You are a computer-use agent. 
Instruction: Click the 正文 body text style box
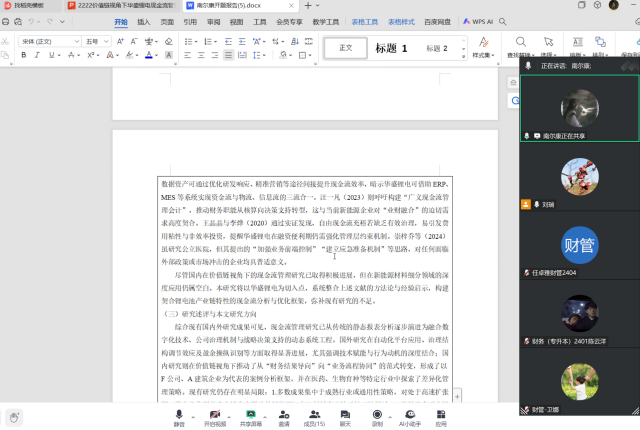(x=346, y=48)
